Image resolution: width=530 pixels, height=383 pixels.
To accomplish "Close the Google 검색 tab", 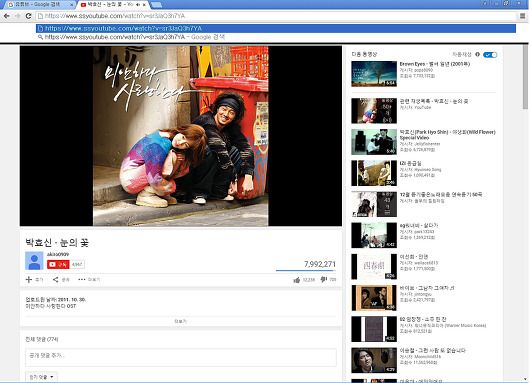I will coord(71,5).
